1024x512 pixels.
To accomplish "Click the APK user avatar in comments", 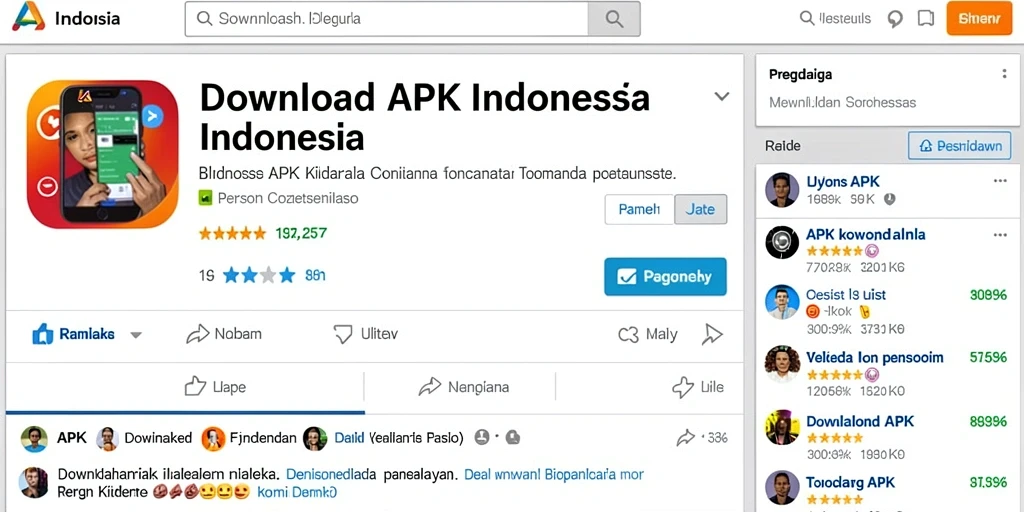I will [x=34, y=439].
